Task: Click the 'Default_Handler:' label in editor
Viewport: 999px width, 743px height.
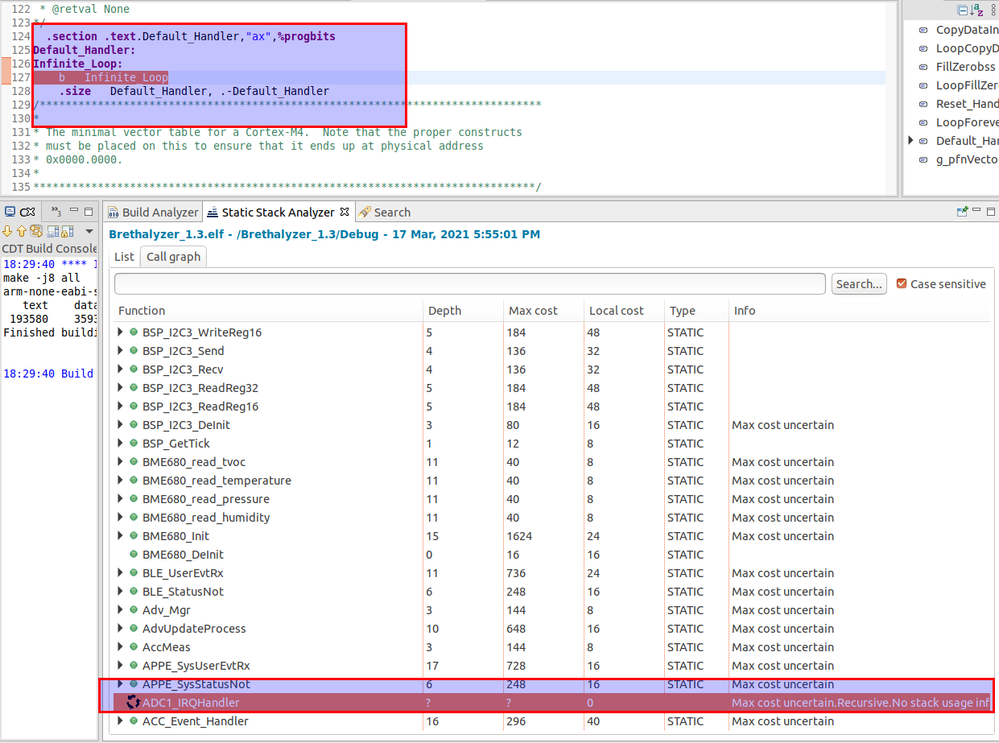Action: click(x=84, y=50)
